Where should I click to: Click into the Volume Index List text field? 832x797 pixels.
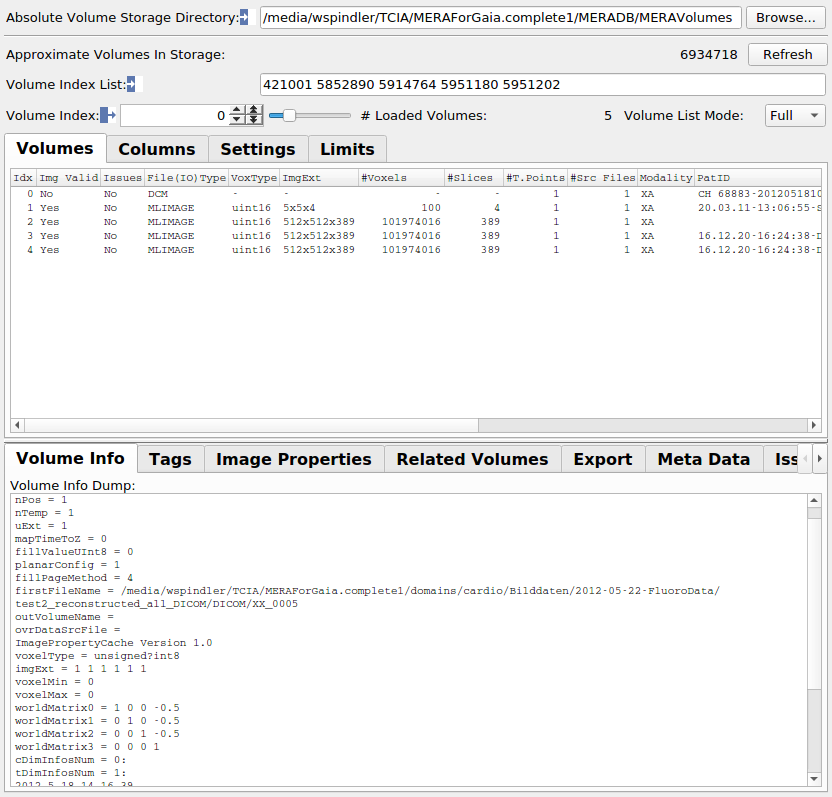(540, 86)
